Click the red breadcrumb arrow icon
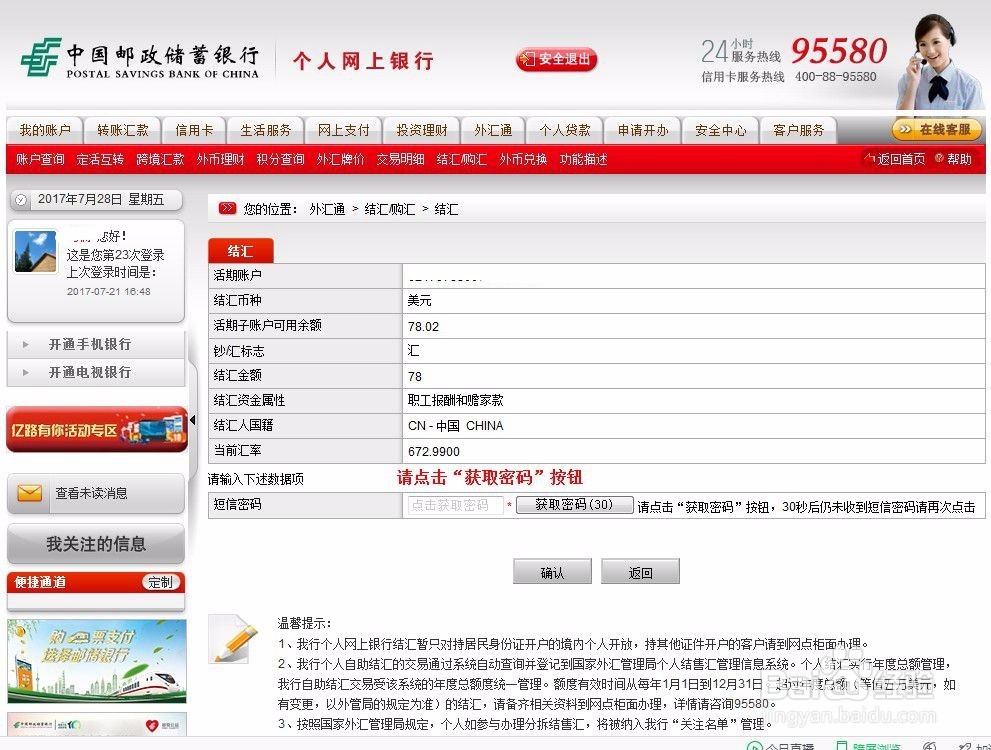This screenshot has height=750, width=991. tap(228, 209)
